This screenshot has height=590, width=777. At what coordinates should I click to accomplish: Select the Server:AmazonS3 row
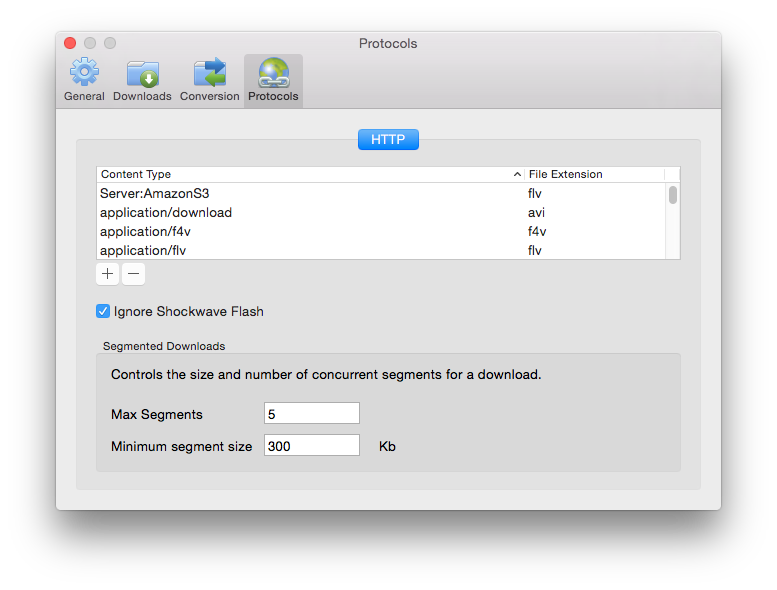(x=381, y=193)
